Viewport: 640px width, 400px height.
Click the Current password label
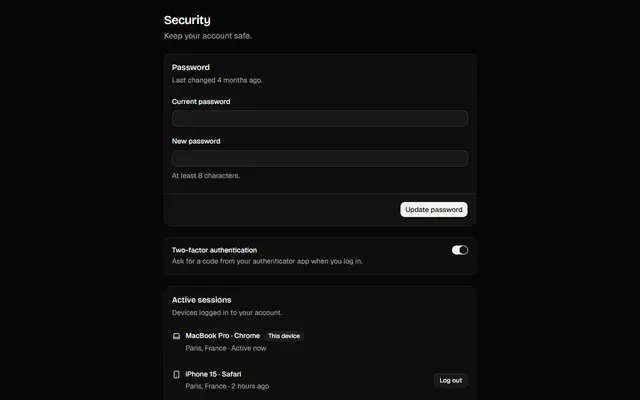(201, 102)
